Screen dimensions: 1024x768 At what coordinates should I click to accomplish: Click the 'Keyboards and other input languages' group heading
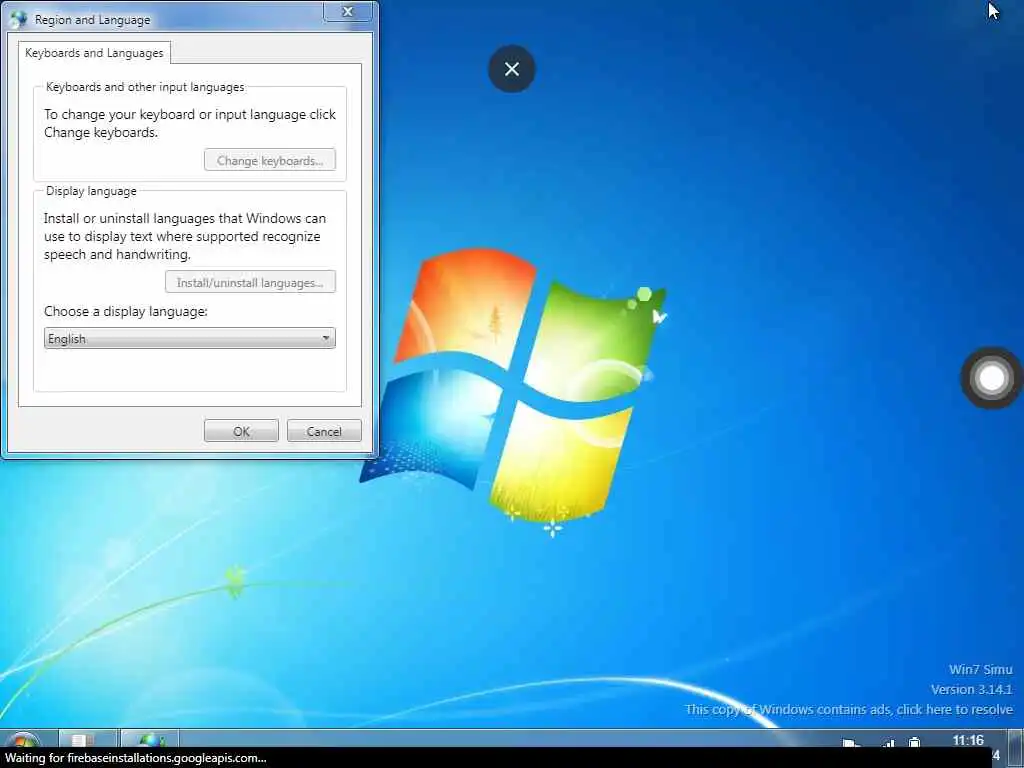(x=145, y=87)
